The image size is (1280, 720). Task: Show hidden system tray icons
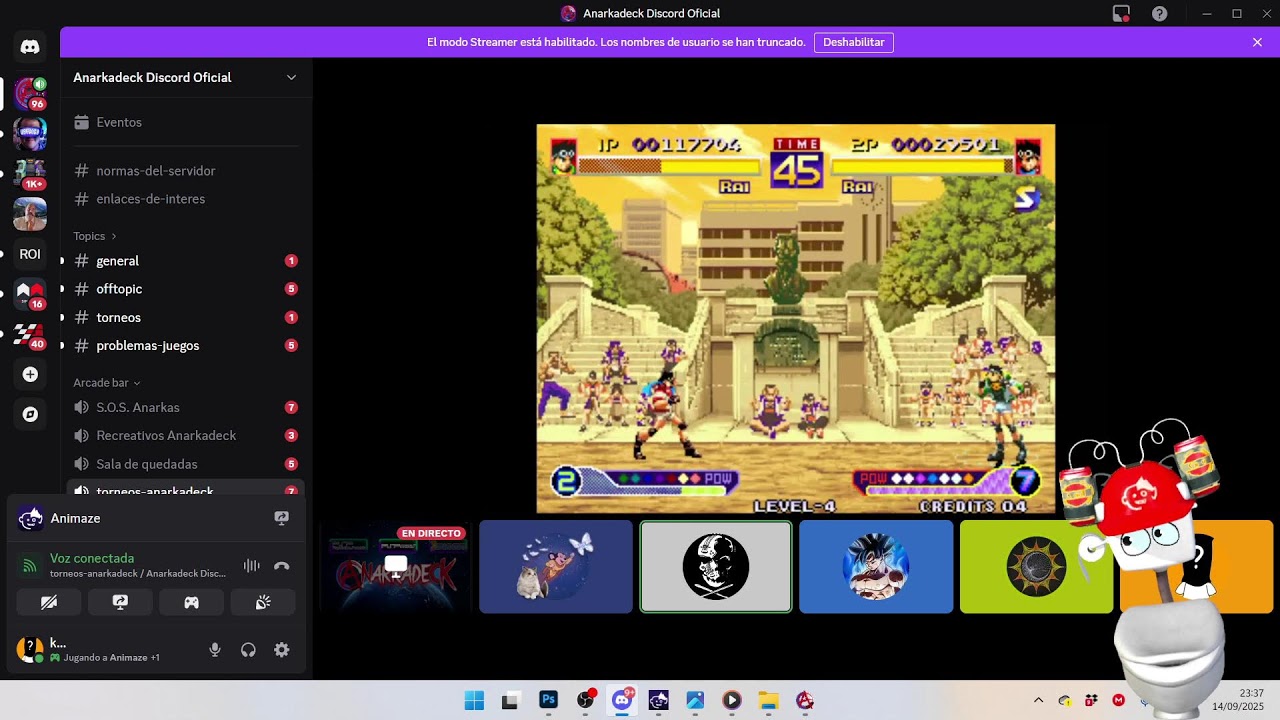tap(1038, 700)
